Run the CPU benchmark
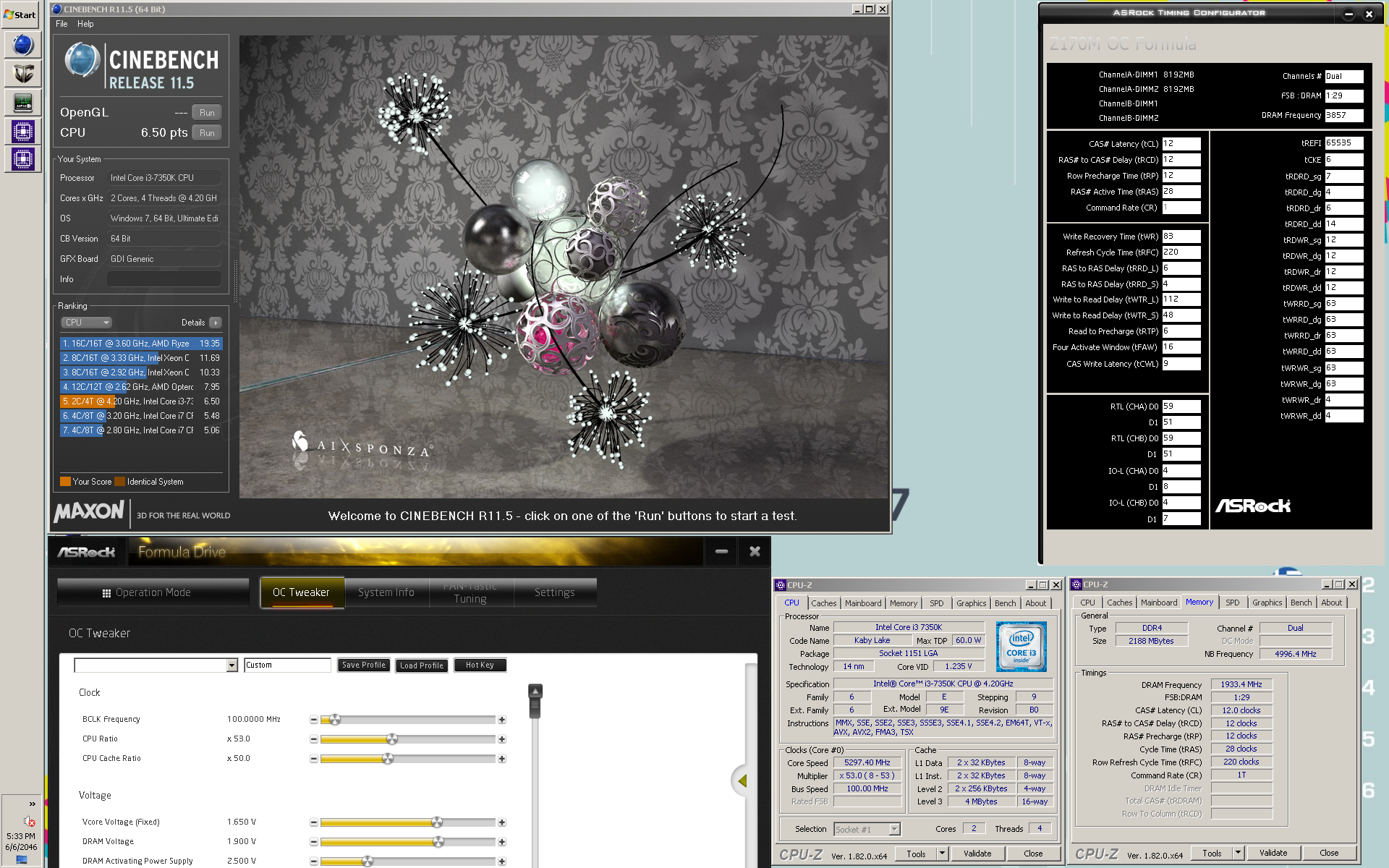This screenshot has width=1389, height=868. click(207, 133)
